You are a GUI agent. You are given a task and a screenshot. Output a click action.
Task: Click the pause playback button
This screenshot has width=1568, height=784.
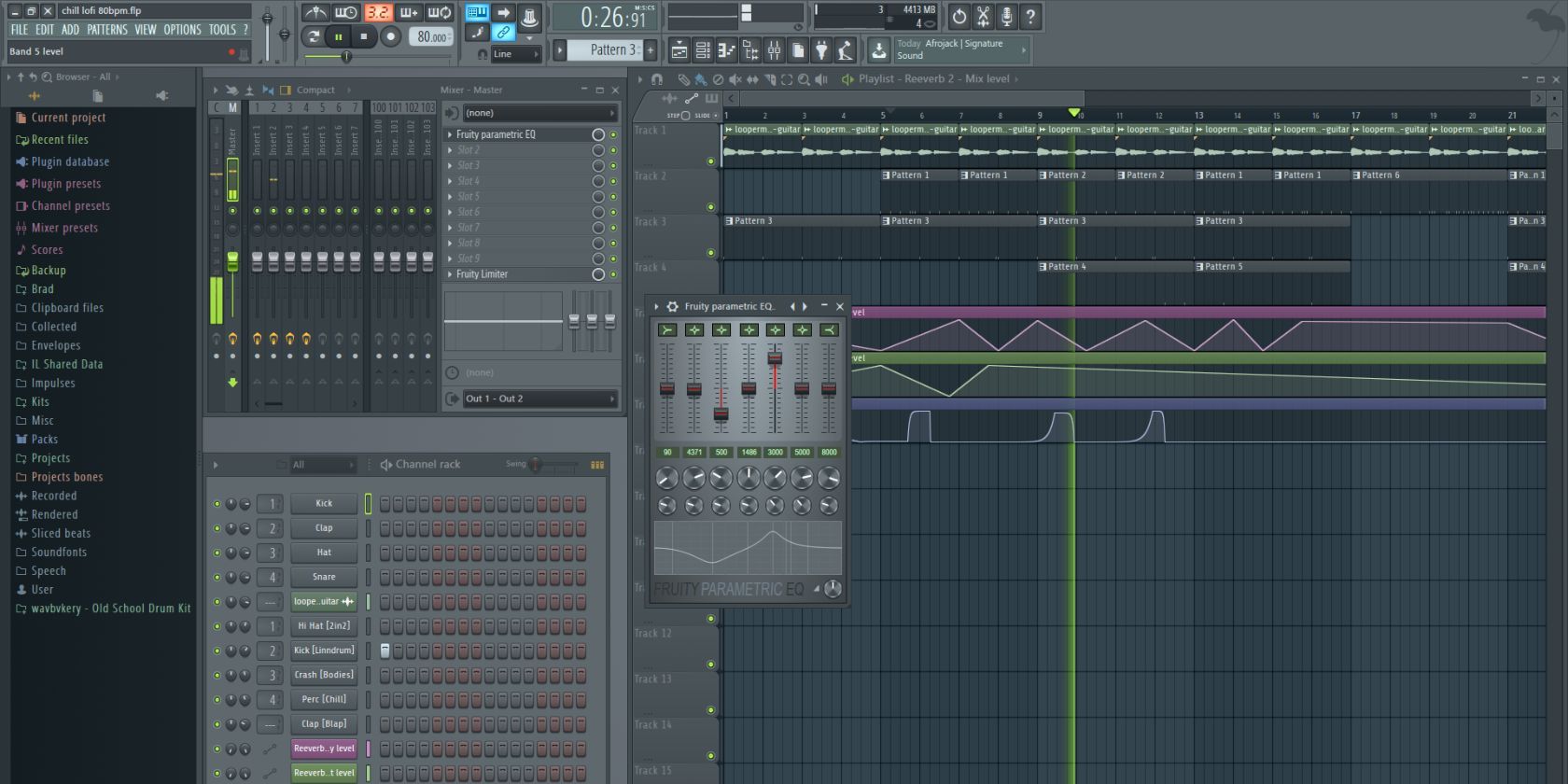339,36
